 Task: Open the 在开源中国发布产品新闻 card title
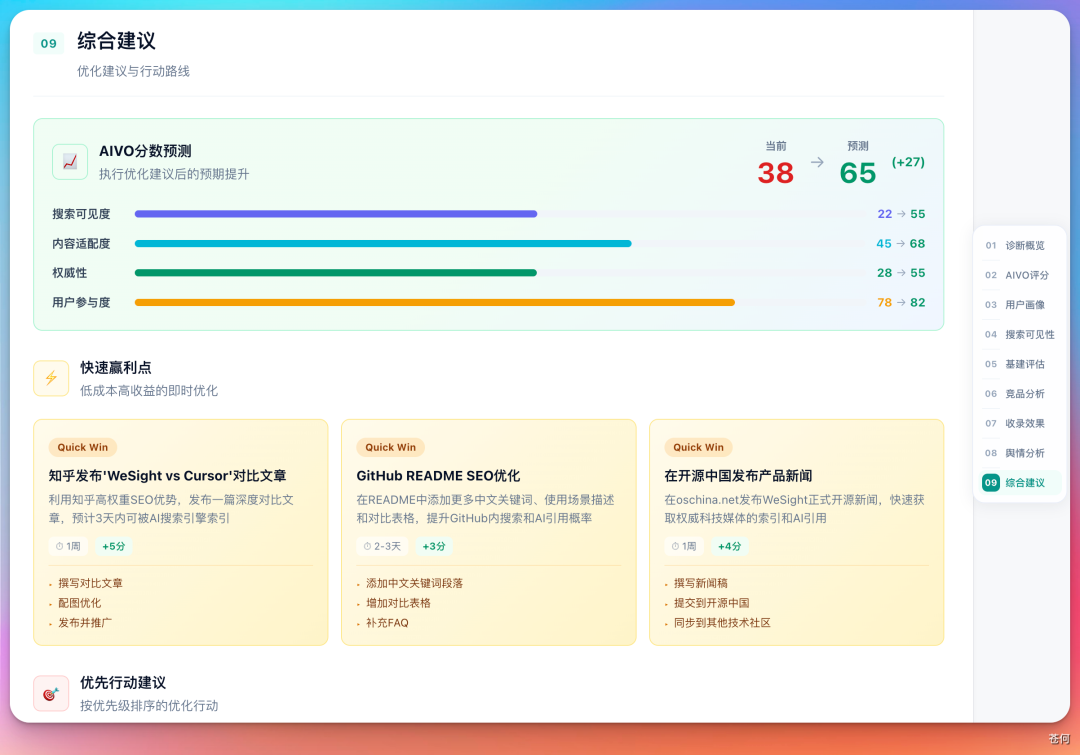point(738,476)
